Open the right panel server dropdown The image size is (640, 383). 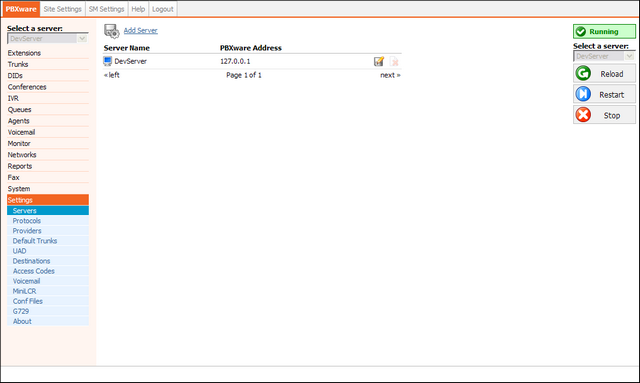604,56
